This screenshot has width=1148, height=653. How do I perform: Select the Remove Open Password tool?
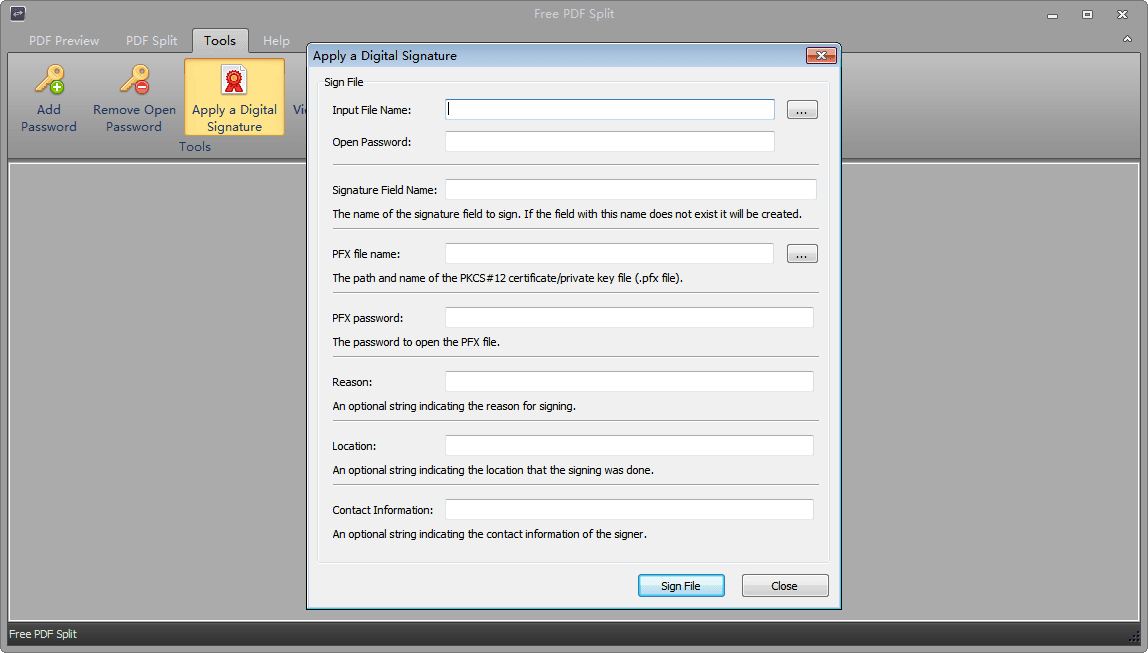pos(134,98)
